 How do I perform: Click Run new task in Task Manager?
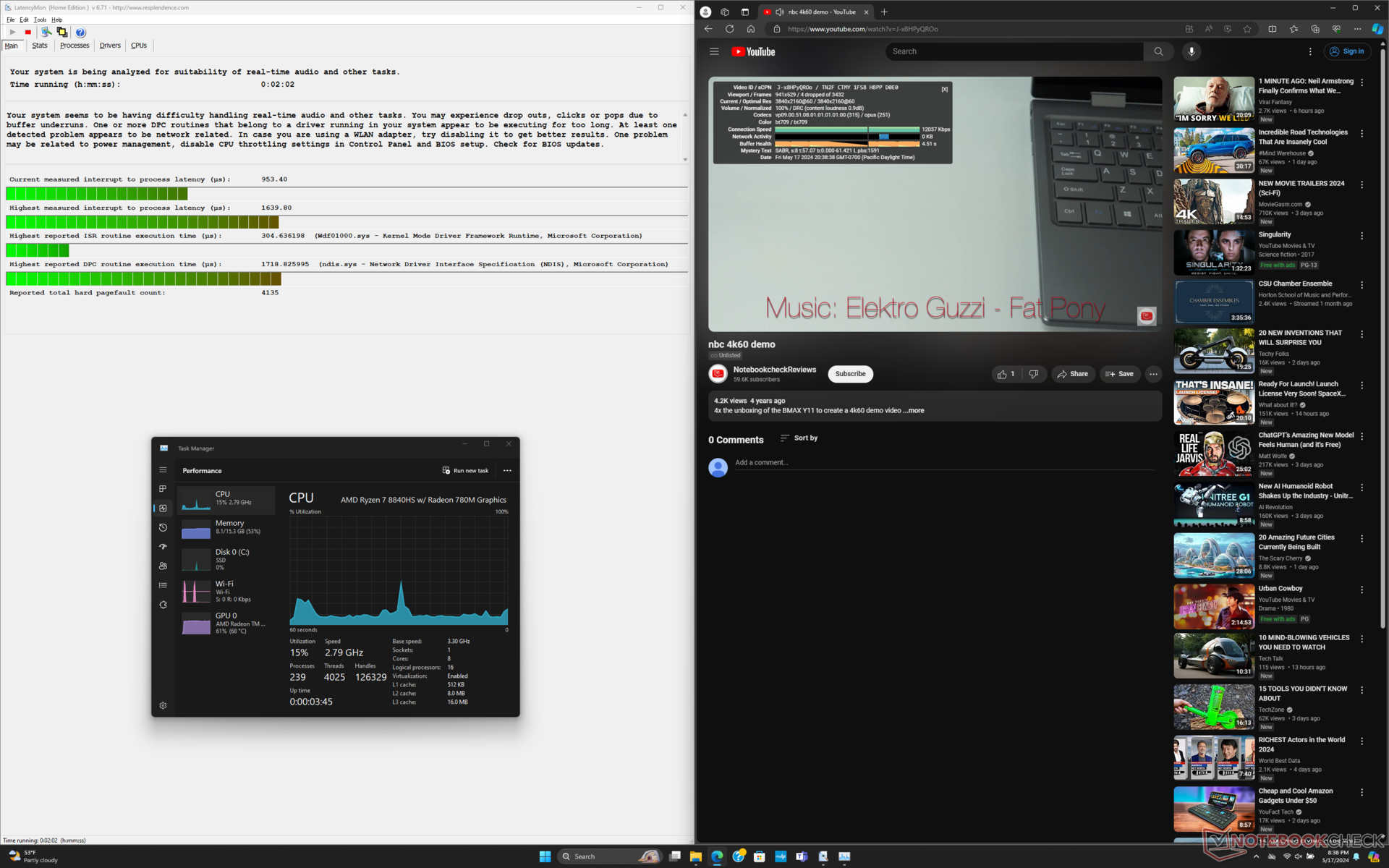pyautogui.click(x=465, y=470)
